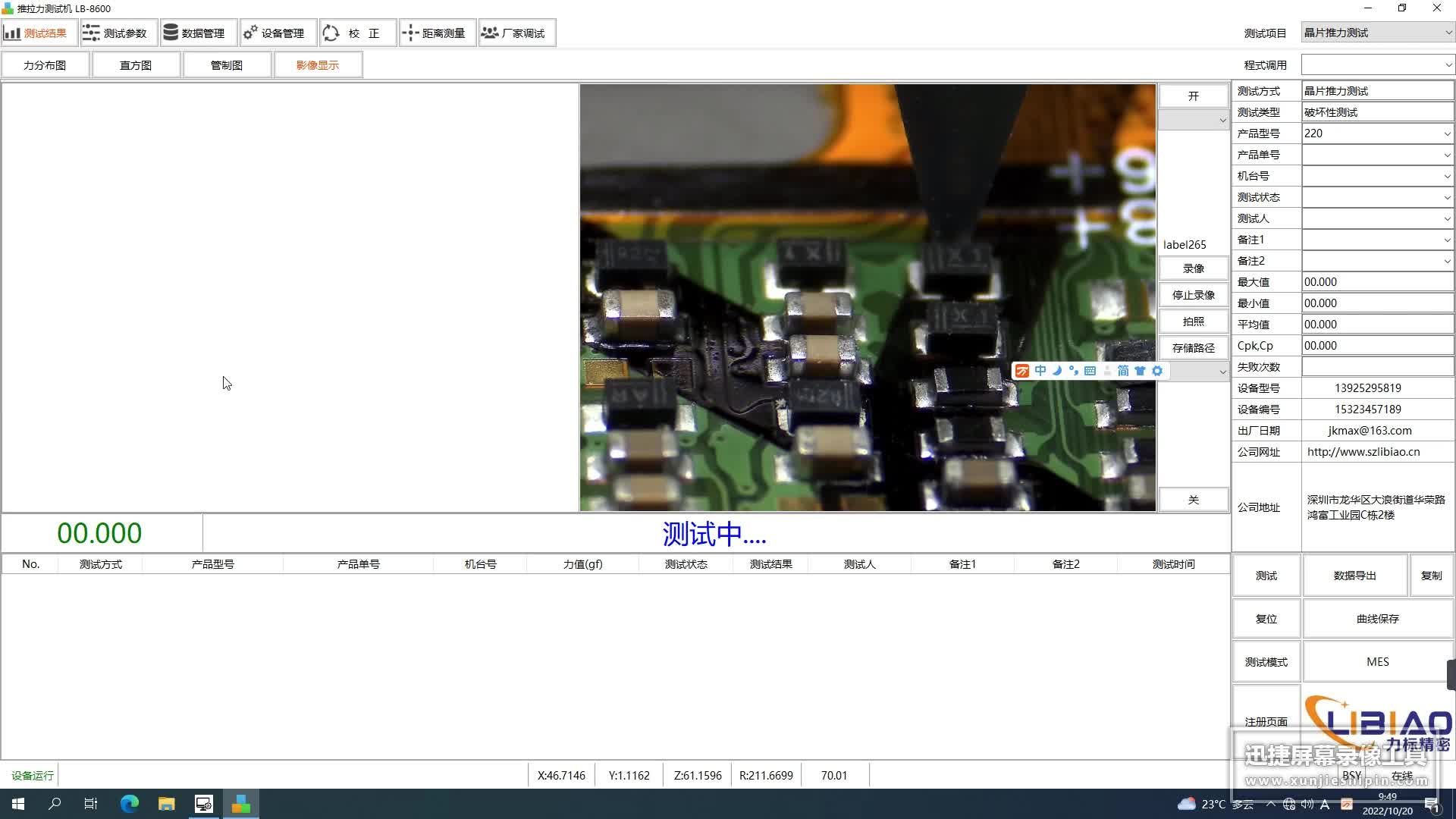Expand the 测试项目 dropdown

click(x=1448, y=33)
